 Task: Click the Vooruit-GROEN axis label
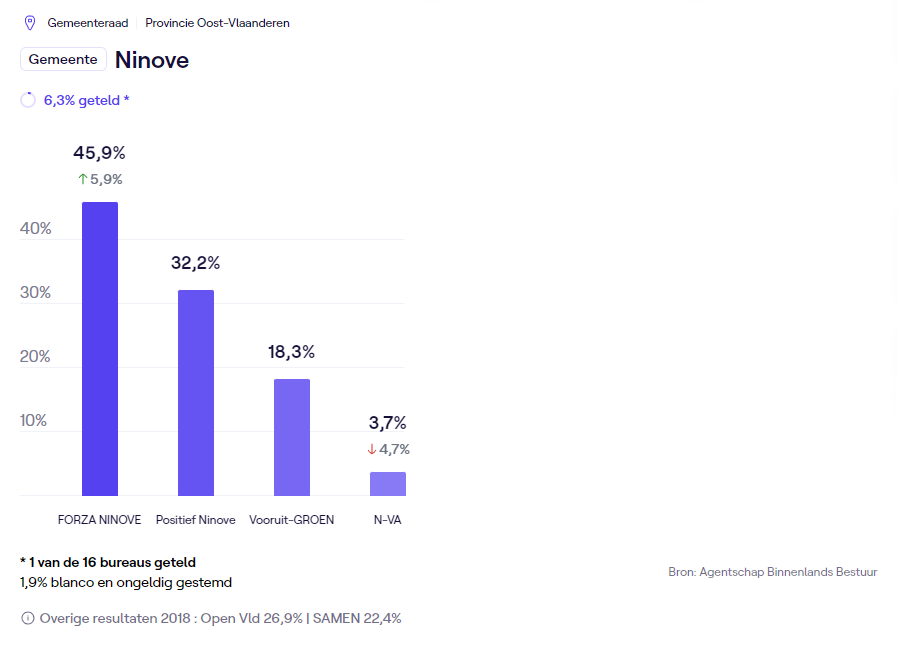click(292, 520)
